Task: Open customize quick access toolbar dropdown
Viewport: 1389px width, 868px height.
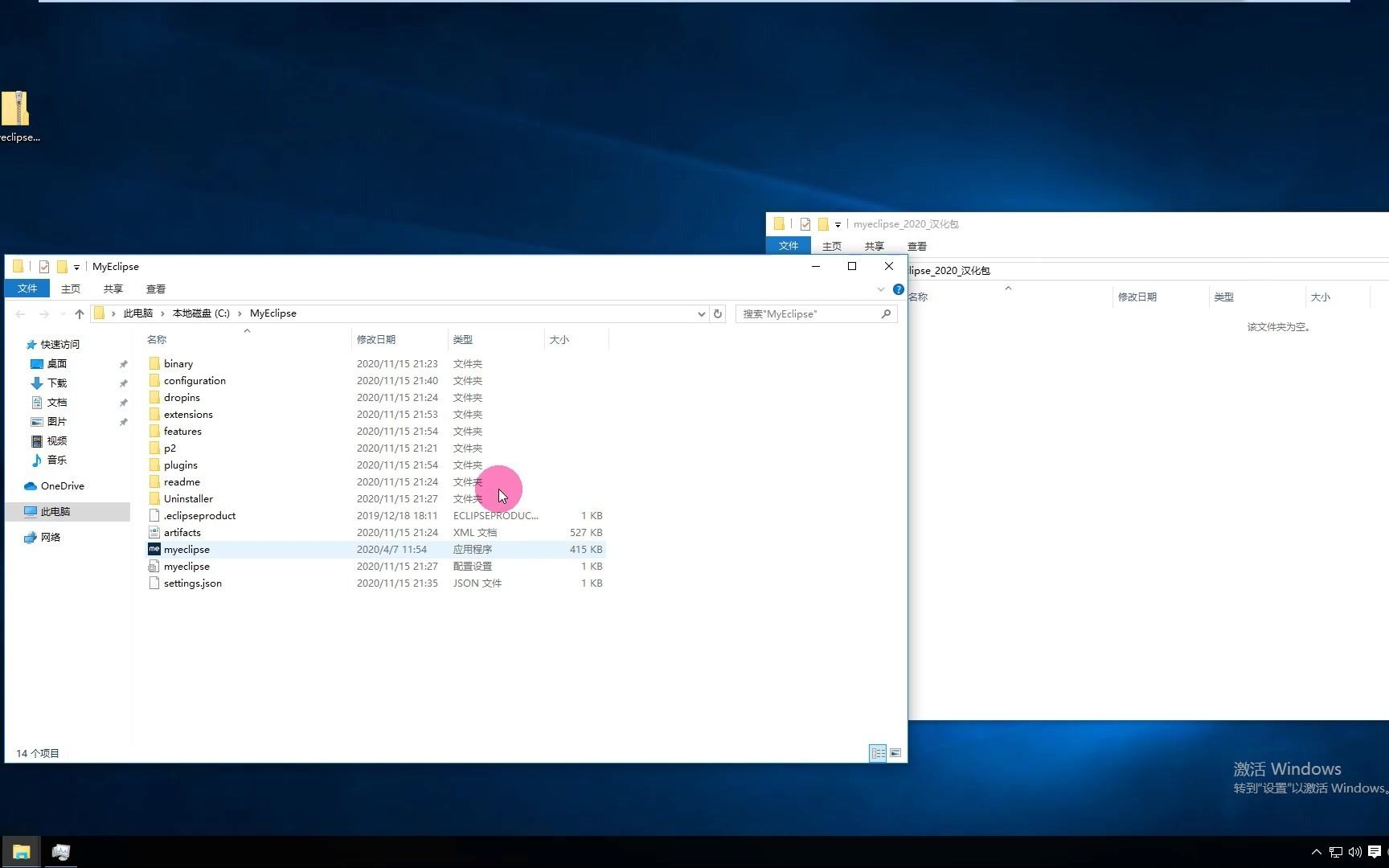Action: coord(76,267)
